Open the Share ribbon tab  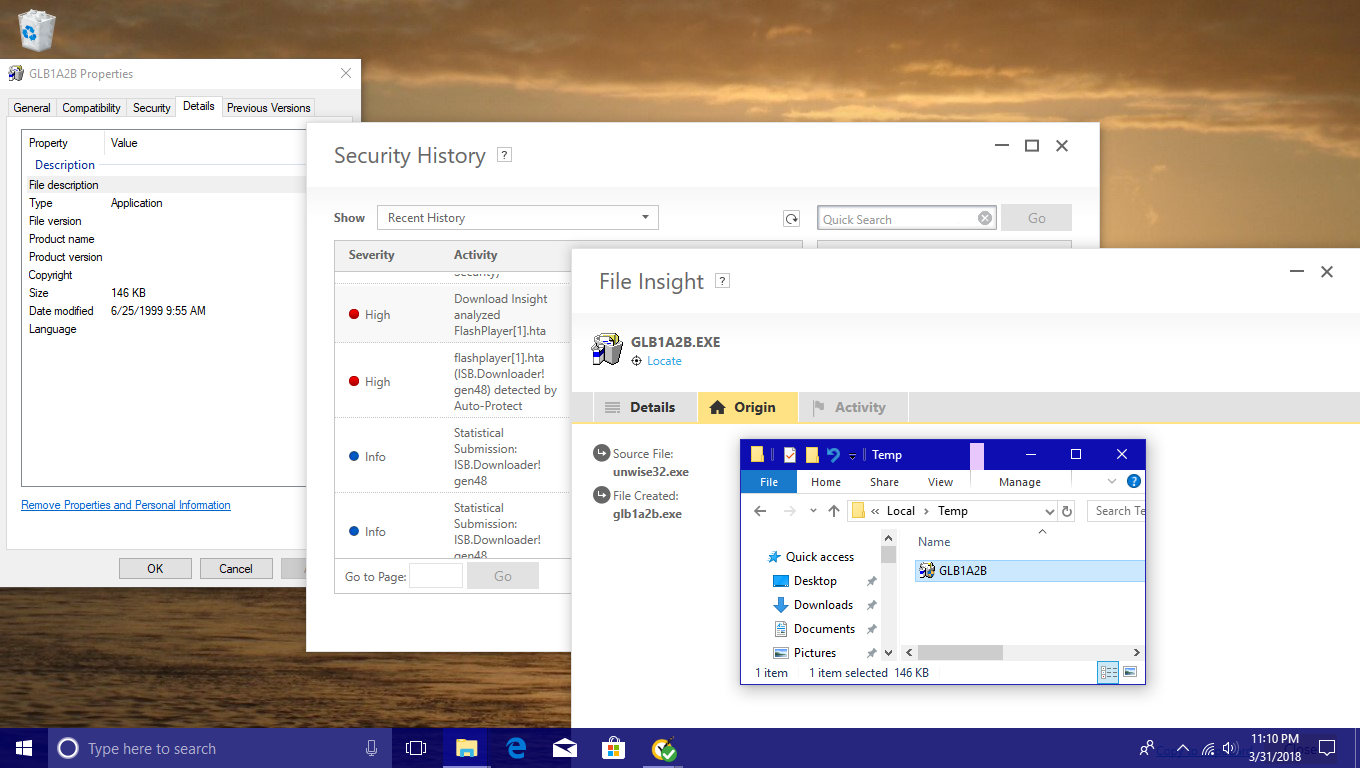coord(884,482)
